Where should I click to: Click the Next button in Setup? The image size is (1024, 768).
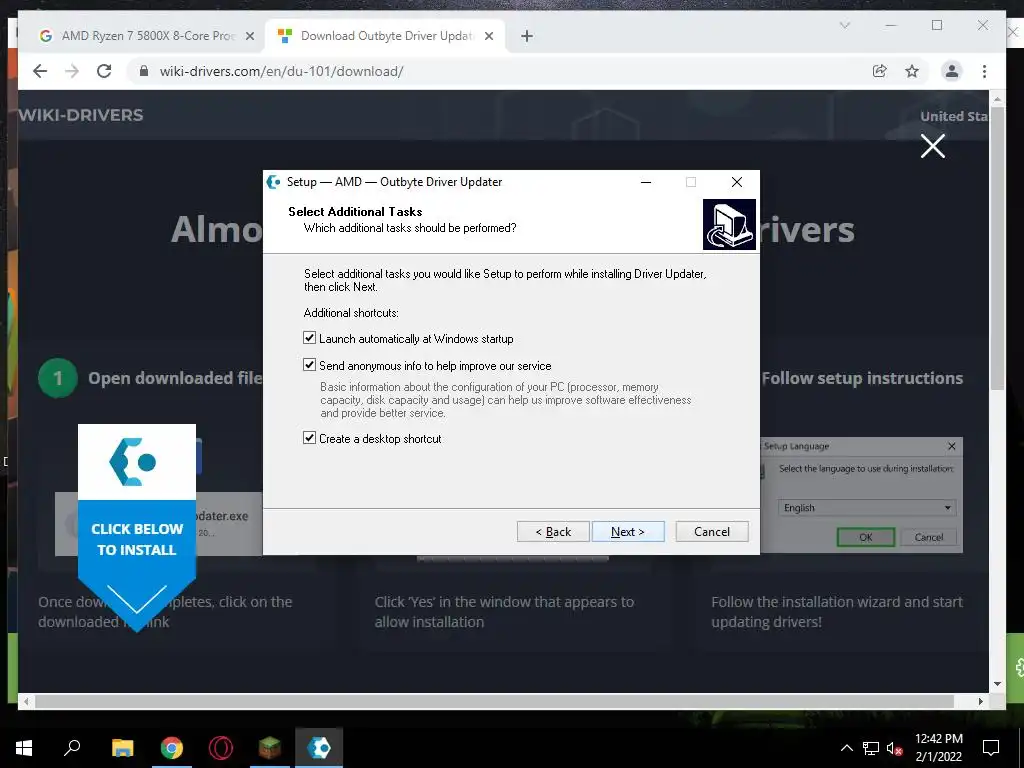tap(628, 532)
